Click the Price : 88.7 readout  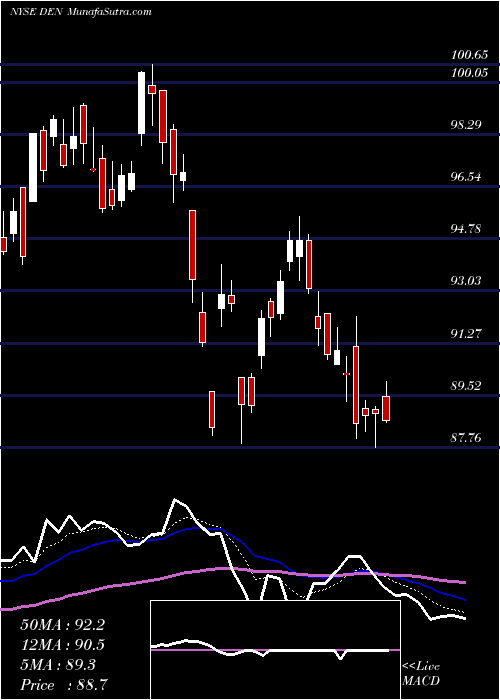(x=64, y=685)
